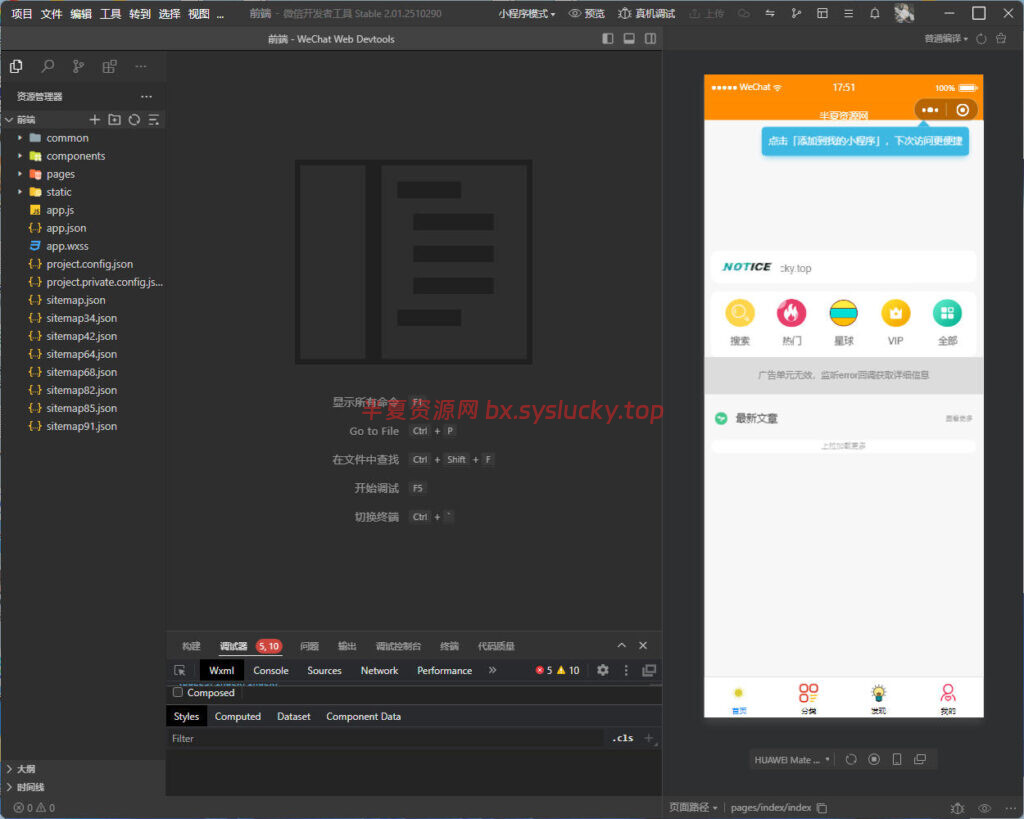Toggle secondary sidebar layout button
This screenshot has height=819, width=1024.
click(x=650, y=39)
